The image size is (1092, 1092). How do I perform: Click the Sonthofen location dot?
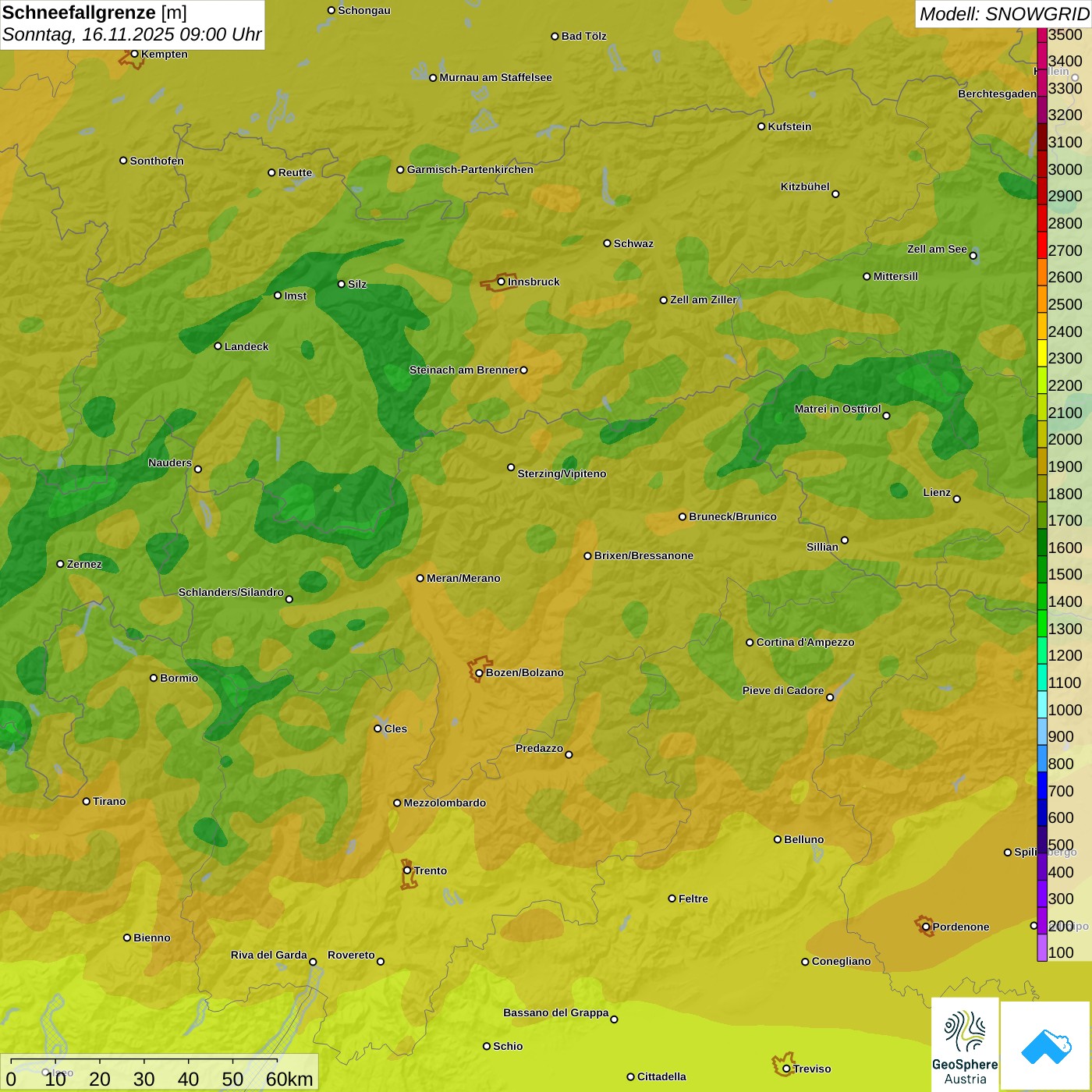(123, 161)
